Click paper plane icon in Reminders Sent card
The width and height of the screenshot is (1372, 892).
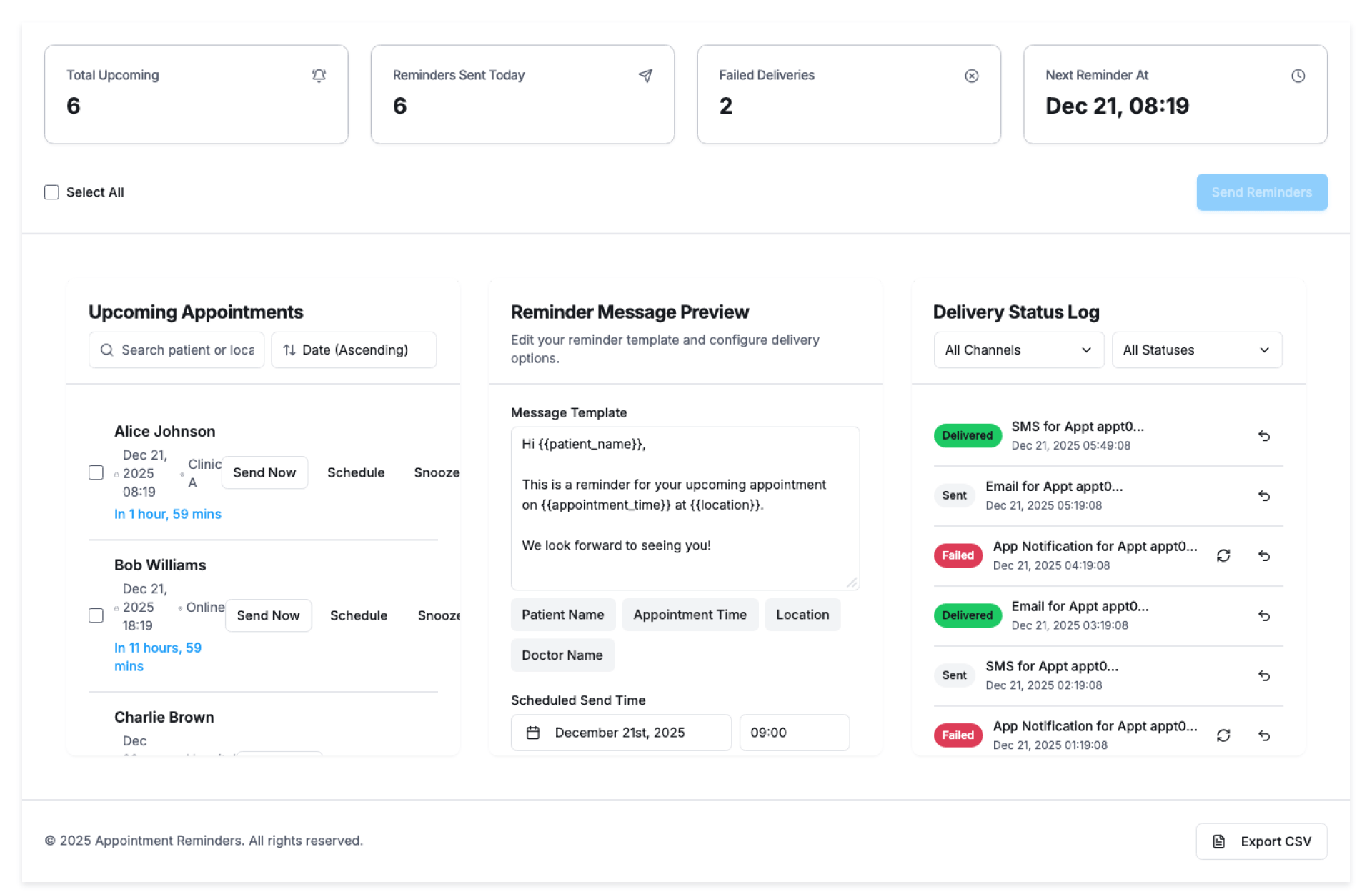click(x=645, y=76)
